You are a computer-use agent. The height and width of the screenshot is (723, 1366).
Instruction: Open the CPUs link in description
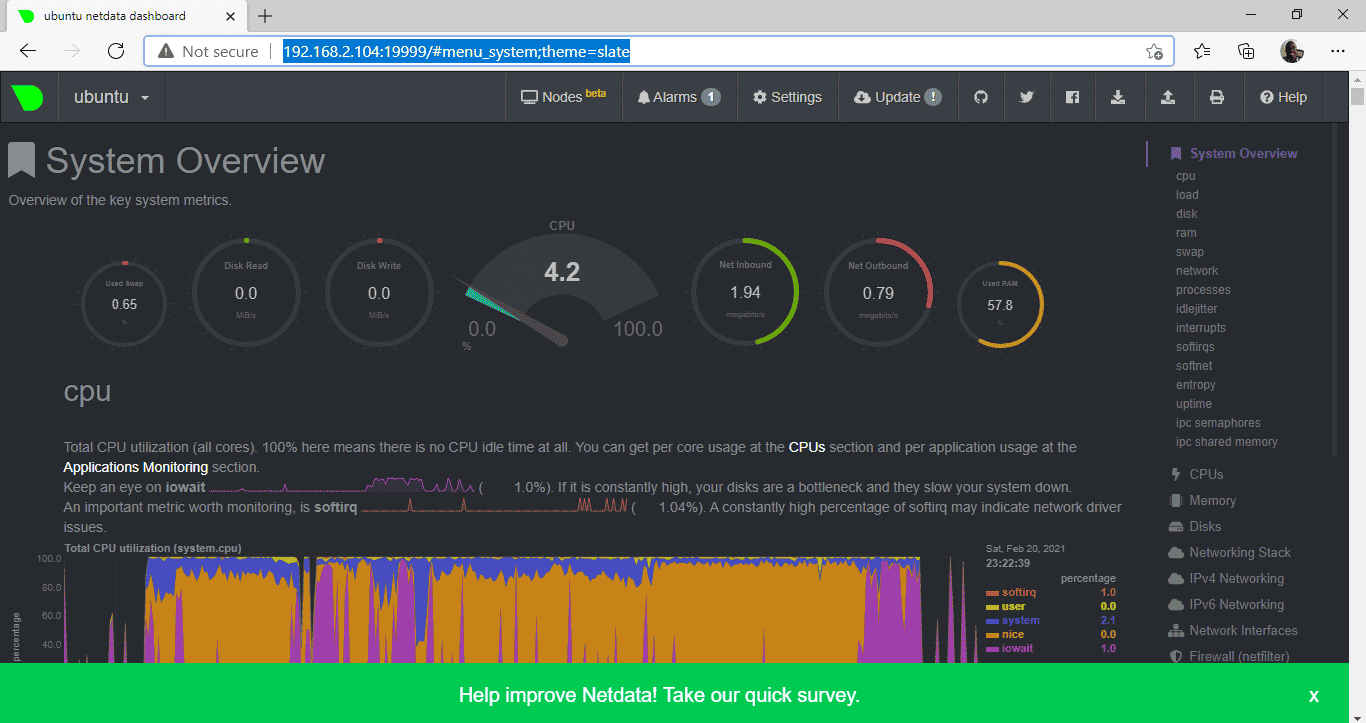pos(806,447)
